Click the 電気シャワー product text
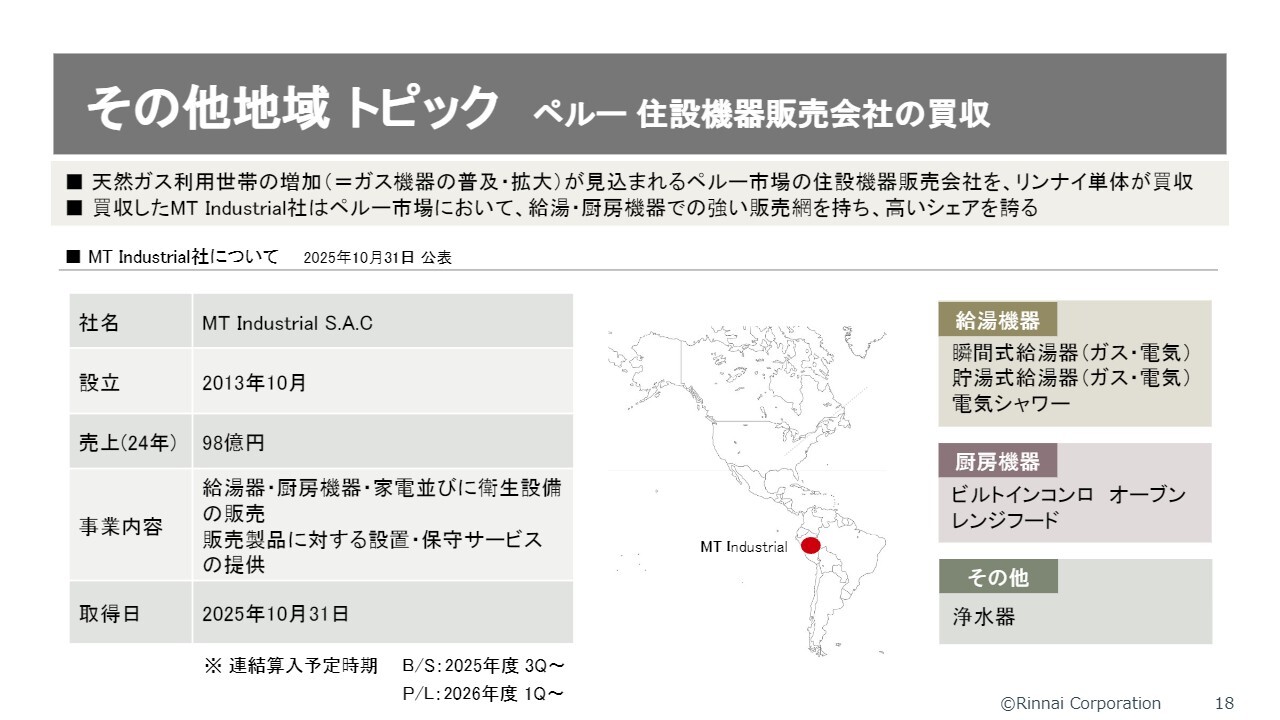 pos(1011,403)
